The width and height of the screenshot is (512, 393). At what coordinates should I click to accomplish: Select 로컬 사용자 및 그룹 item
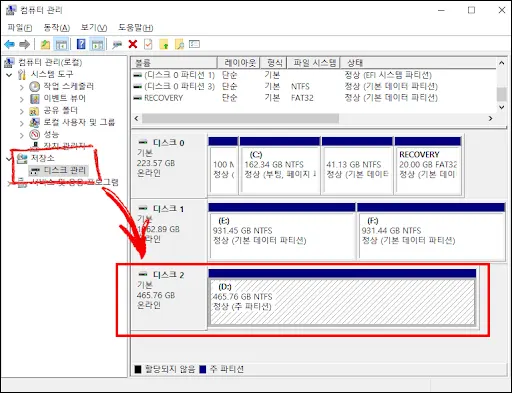[x=79, y=122]
